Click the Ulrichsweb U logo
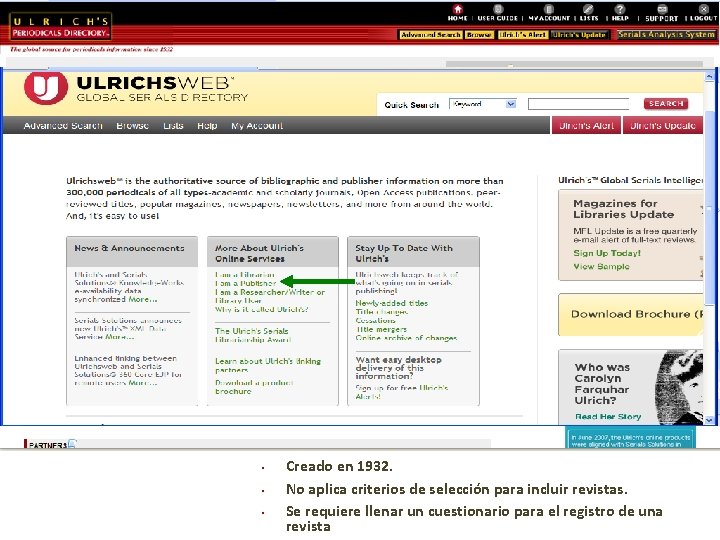720x540 pixels. tap(46, 87)
